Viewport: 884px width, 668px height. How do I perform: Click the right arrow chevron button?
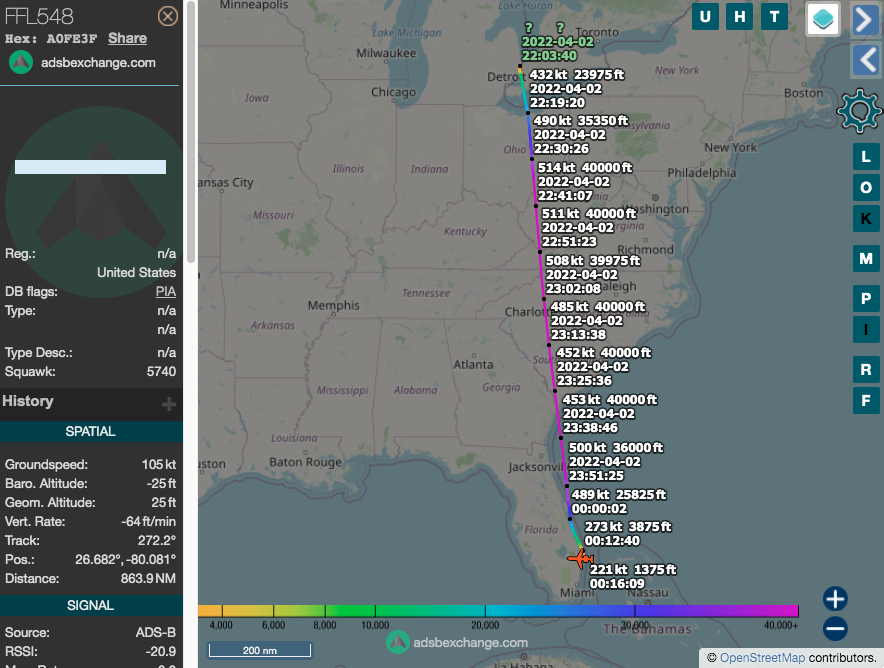click(x=865, y=20)
